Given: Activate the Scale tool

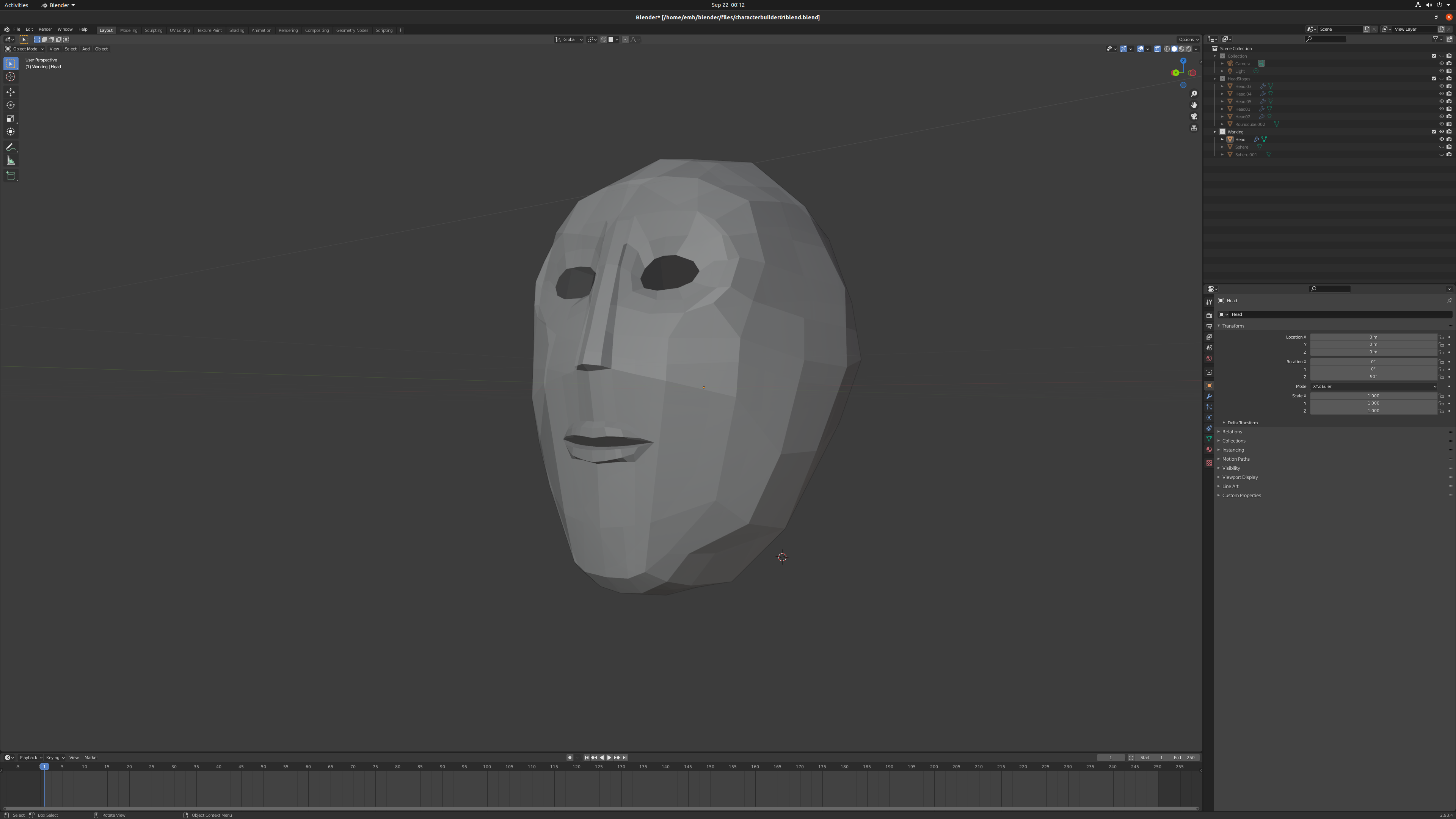Looking at the screenshot, I should 11,119.
